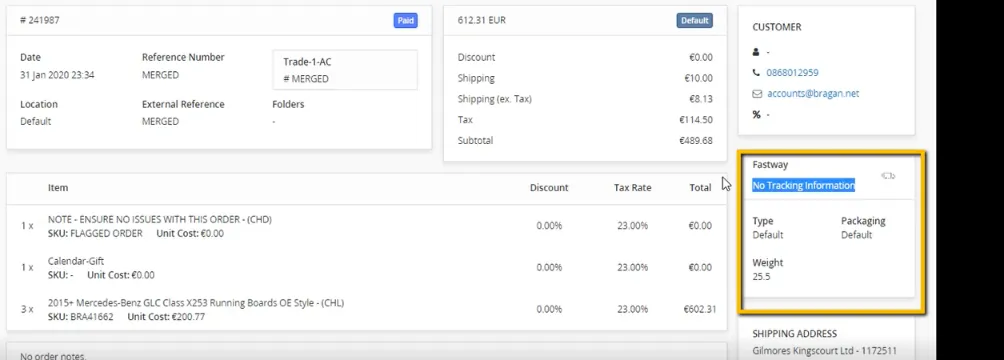Screen dimensions: 1004x360
Task: Click the Tax Rate column header
Action: [633, 188]
